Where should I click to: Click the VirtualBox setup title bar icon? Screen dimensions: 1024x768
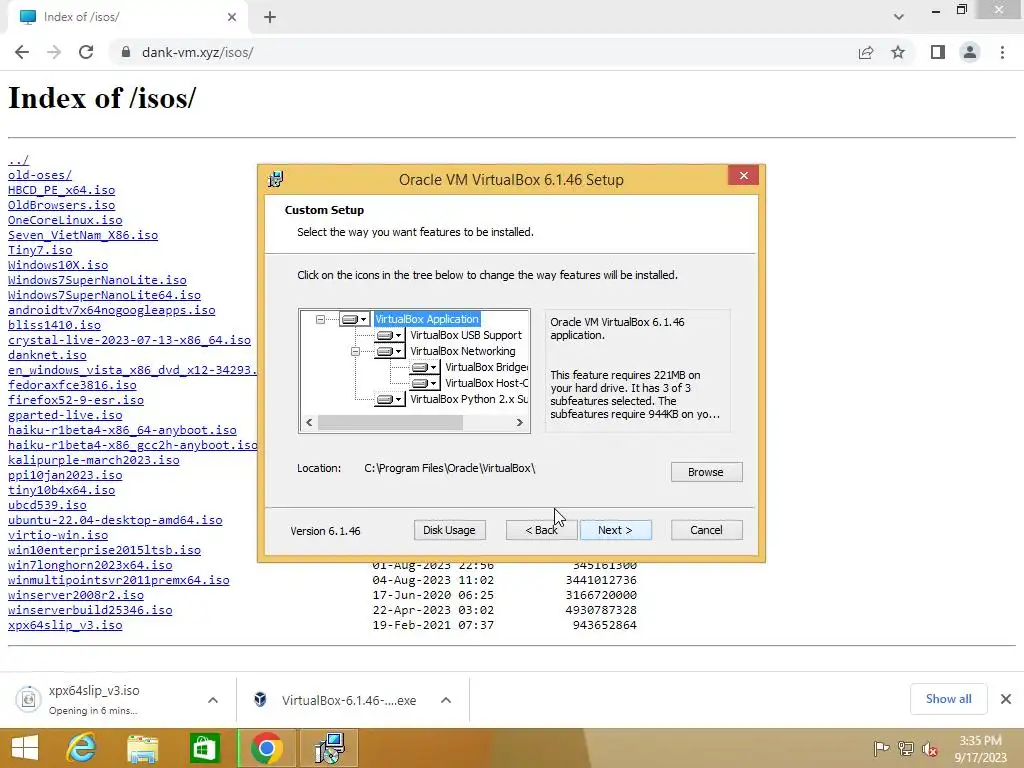(276, 179)
